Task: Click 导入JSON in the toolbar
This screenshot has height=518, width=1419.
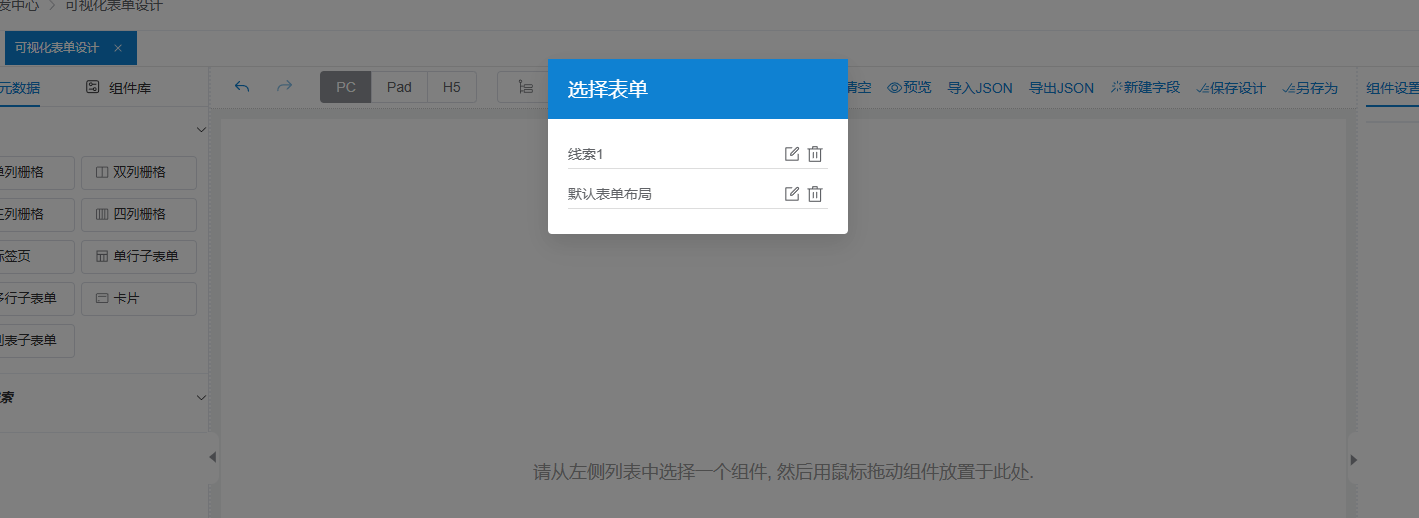Action: point(980,88)
